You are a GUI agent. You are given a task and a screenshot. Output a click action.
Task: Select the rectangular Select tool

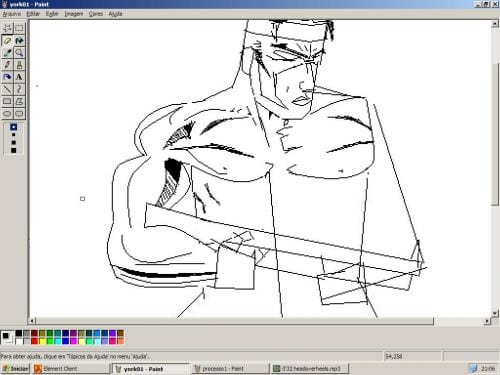(19, 28)
